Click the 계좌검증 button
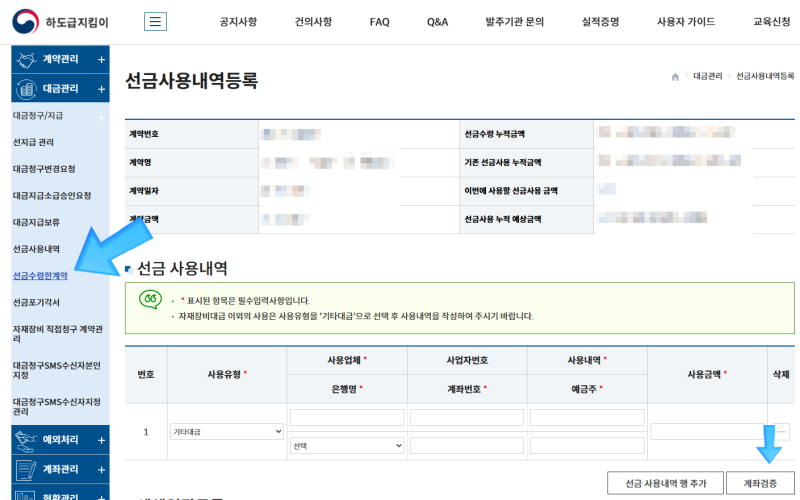The height and width of the screenshot is (500, 800). [760, 483]
